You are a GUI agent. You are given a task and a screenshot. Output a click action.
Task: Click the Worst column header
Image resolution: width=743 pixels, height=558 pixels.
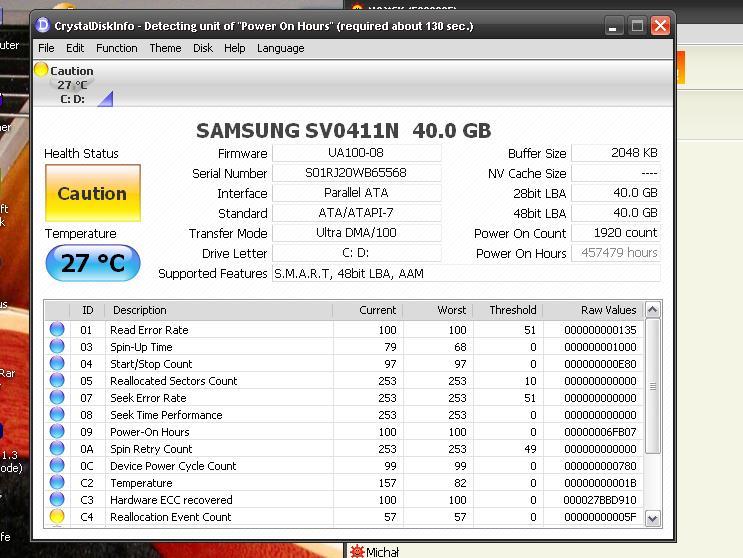438,310
